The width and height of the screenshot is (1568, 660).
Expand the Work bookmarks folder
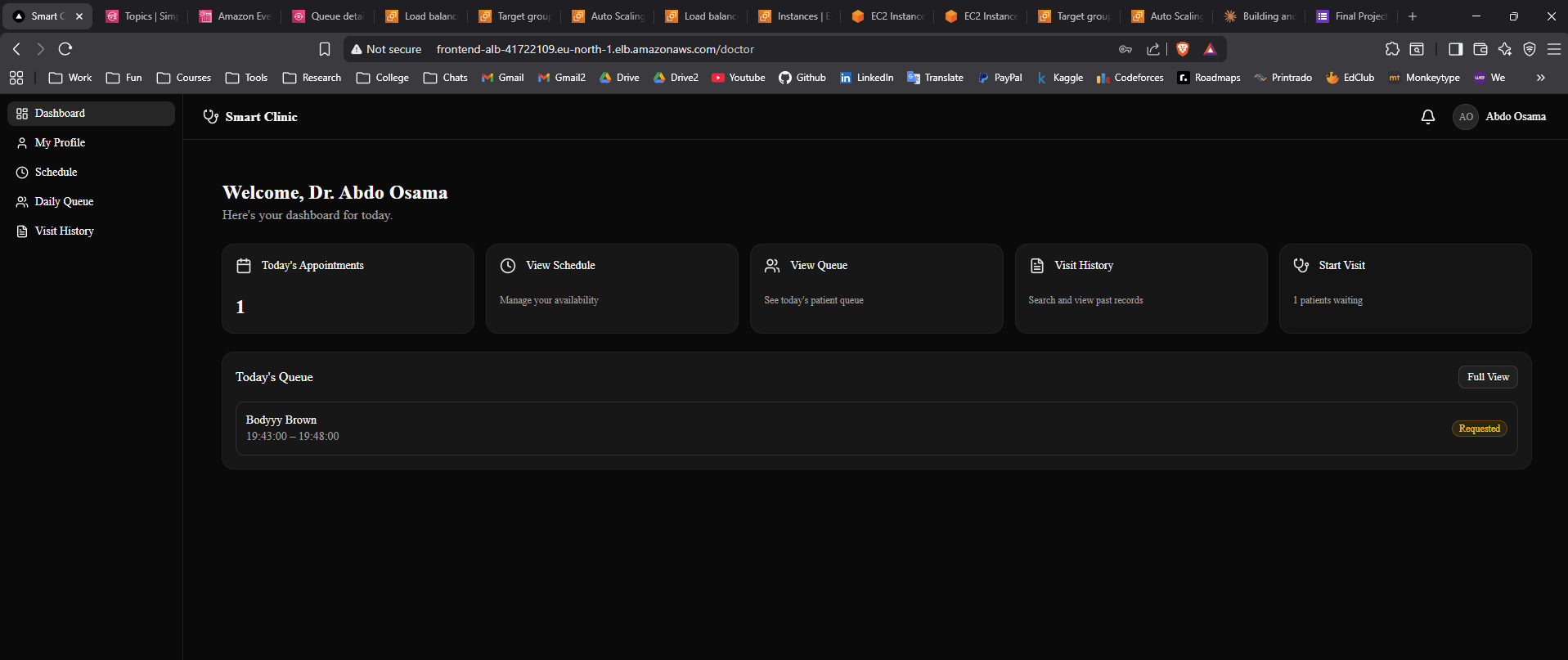[x=70, y=78]
